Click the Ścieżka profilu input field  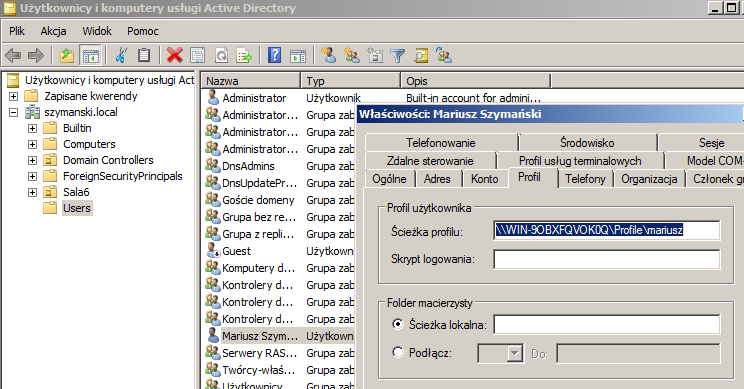(x=606, y=231)
